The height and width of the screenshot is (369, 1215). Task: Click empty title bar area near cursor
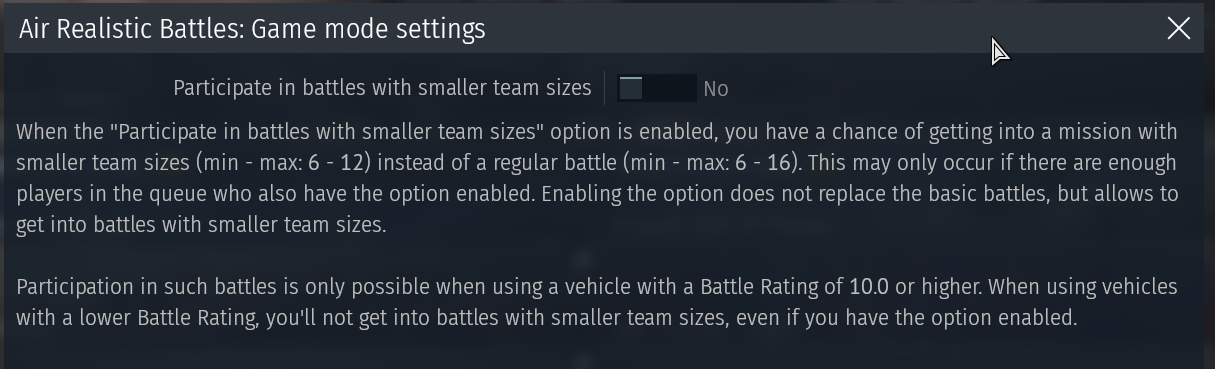click(x=900, y=29)
